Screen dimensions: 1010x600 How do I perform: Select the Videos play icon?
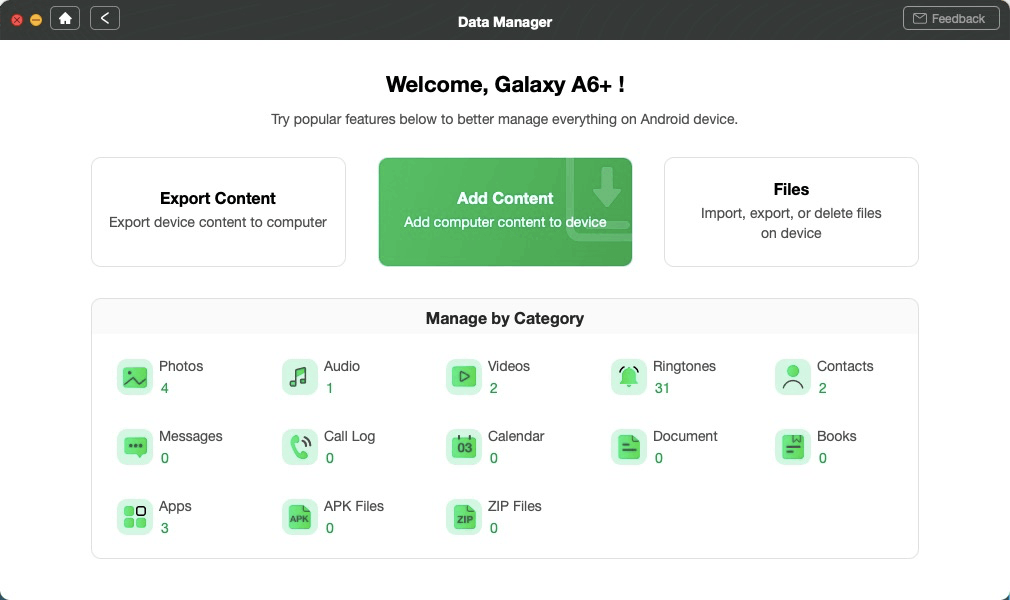click(464, 377)
